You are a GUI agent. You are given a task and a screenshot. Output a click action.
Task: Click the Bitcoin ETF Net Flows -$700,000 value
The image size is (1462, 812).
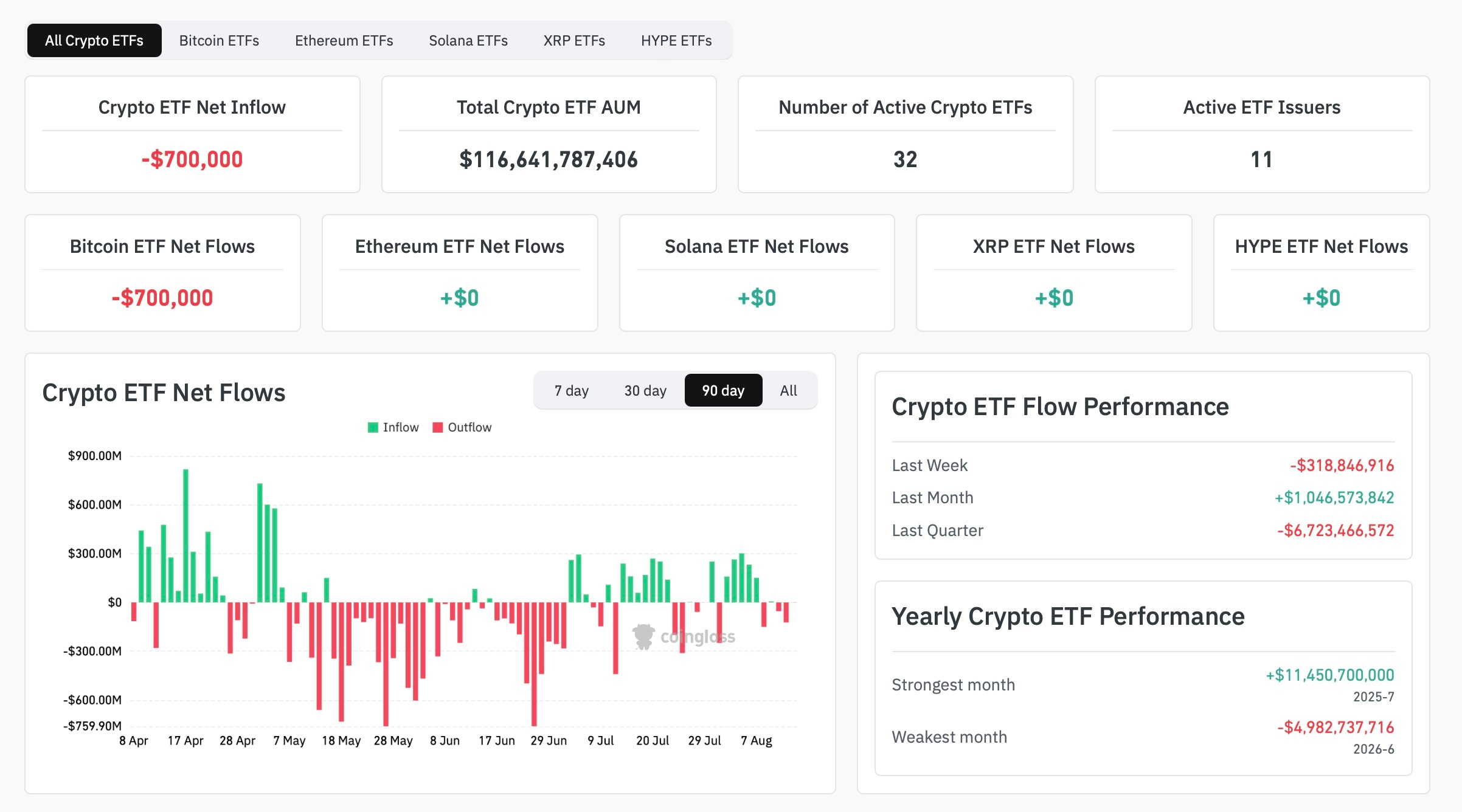coord(162,298)
